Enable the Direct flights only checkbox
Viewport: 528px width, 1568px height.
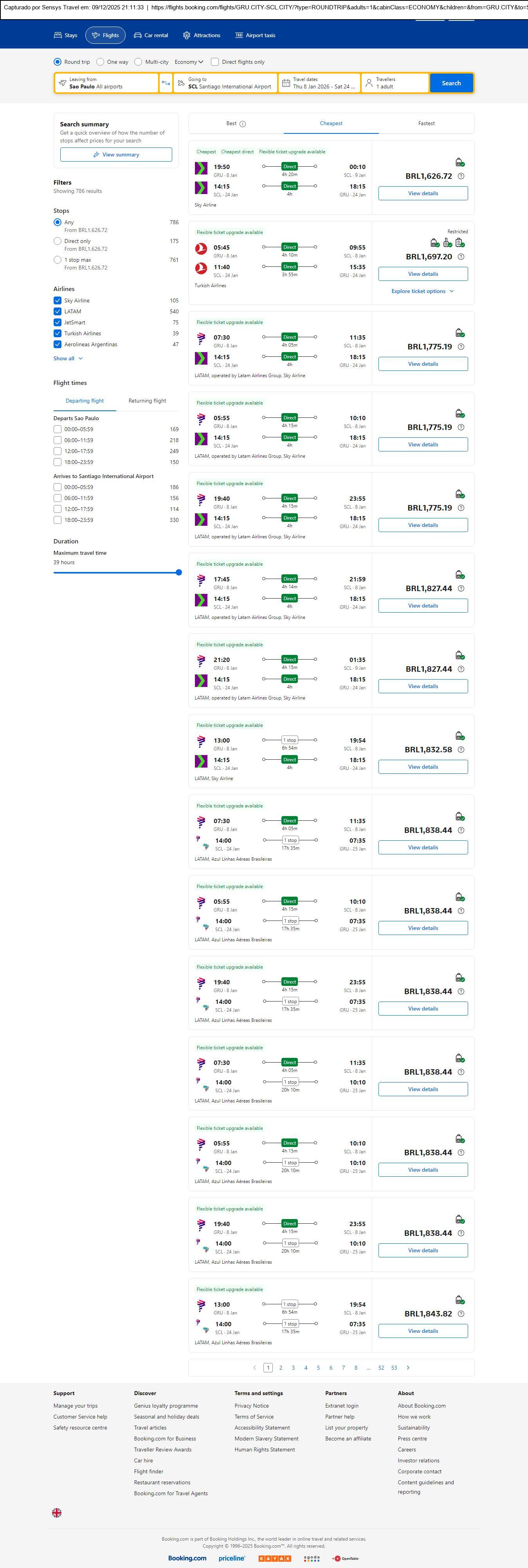click(x=215, y=62)
